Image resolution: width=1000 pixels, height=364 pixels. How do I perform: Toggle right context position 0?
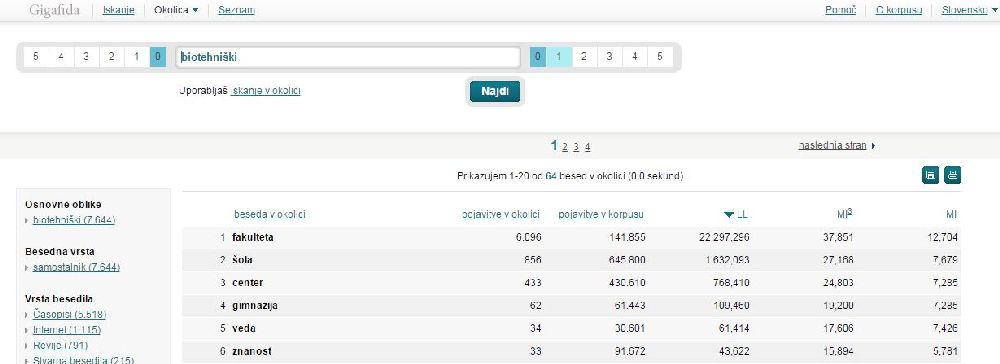click(538, 57)
